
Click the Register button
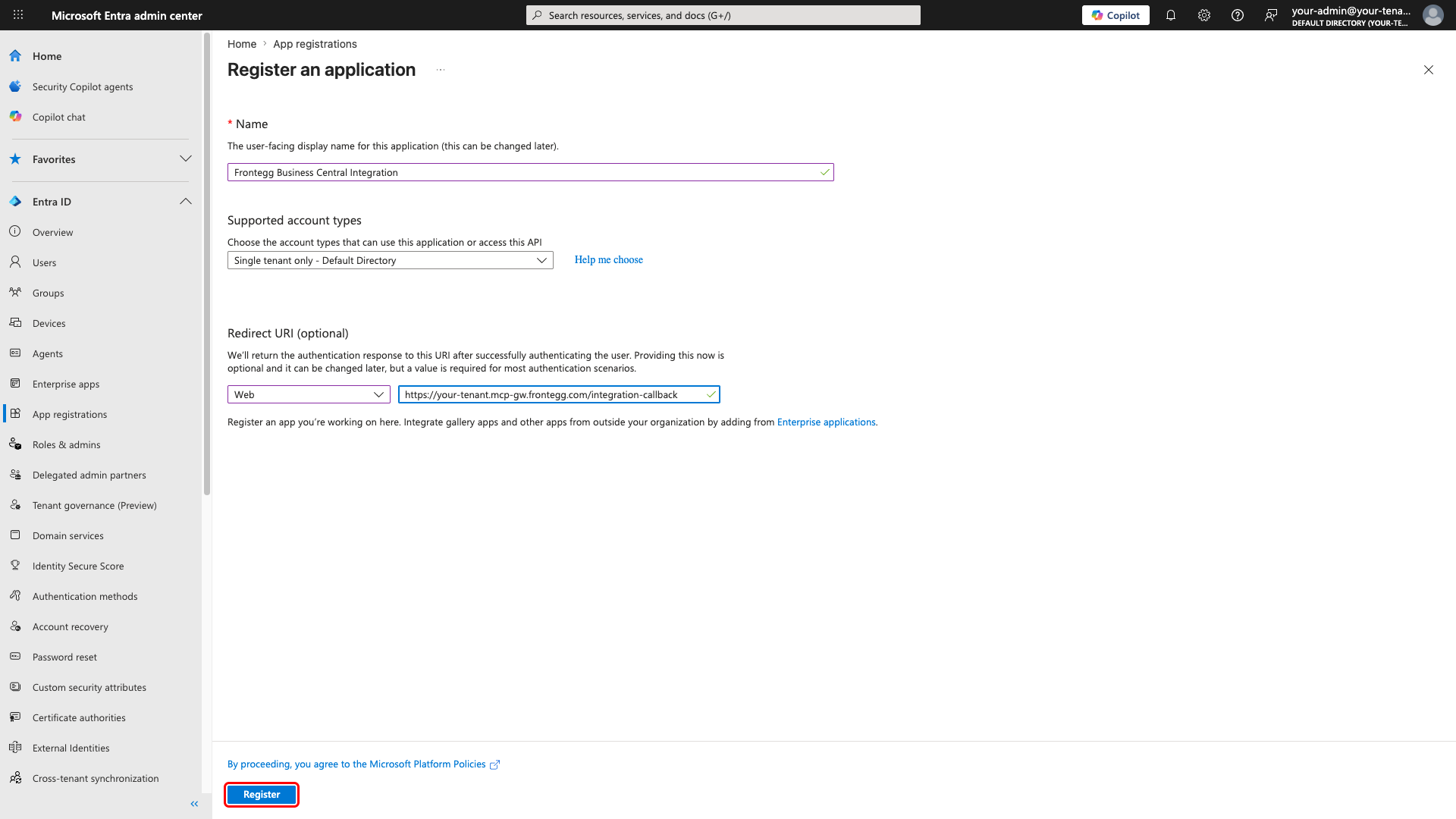(262, 795)
